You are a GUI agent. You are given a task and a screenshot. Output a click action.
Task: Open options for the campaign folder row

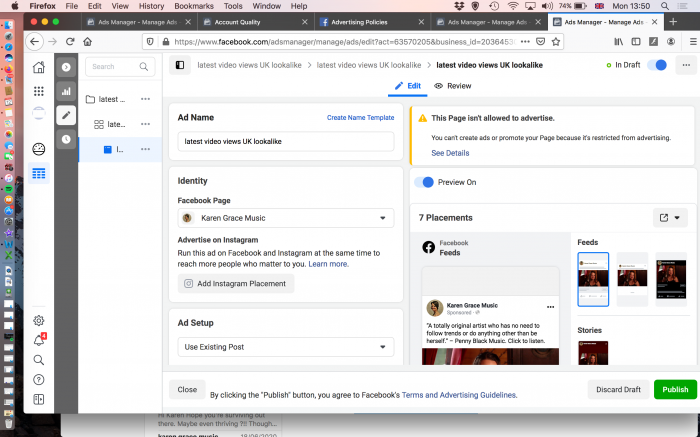(145, 99)
